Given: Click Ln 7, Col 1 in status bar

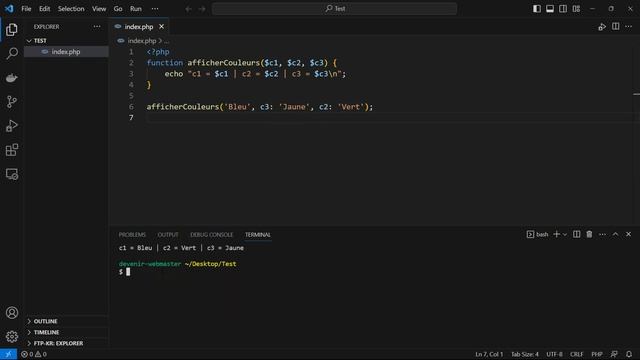Looking at the screenshot, I should (x=489, y=354).
